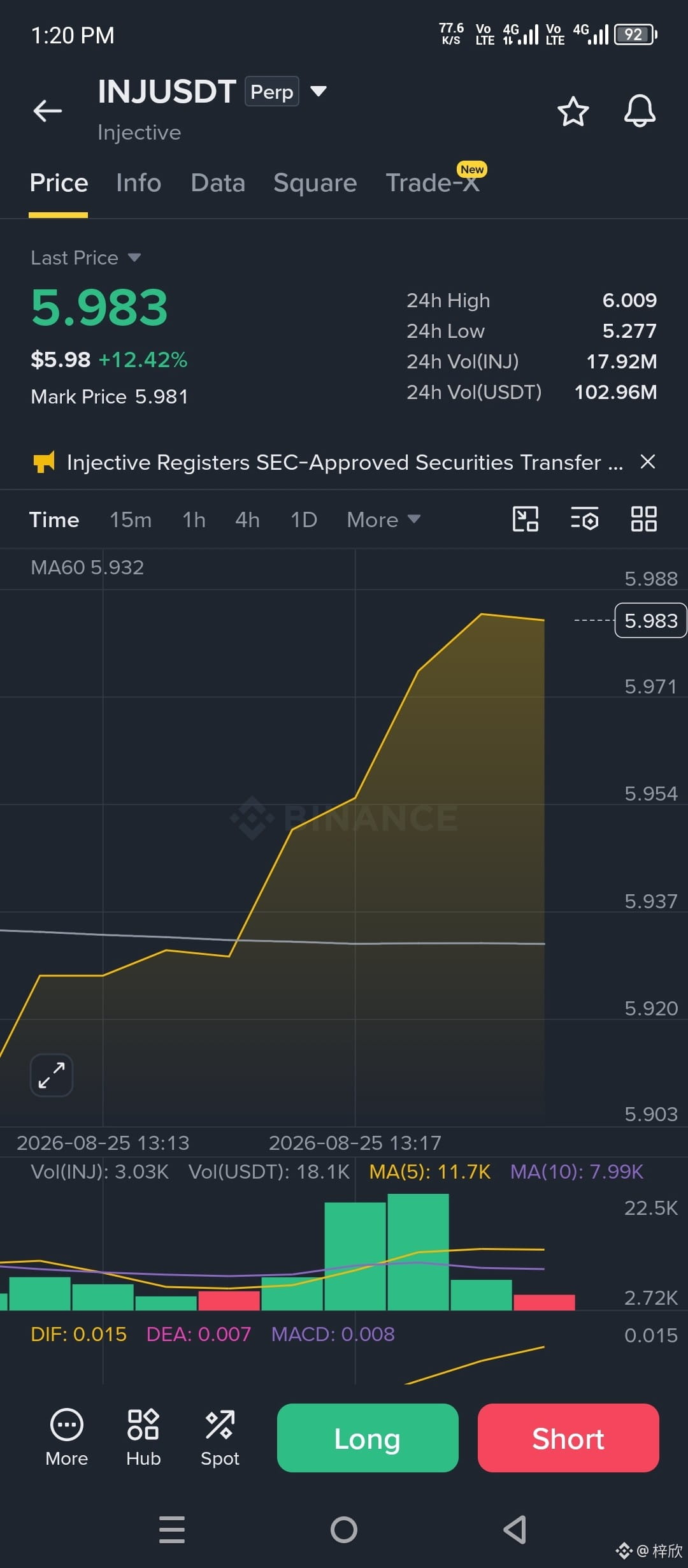This screenshot has width=688, height=1568.
Task: Select the 15m chart interval
Action: click(131, 519)
